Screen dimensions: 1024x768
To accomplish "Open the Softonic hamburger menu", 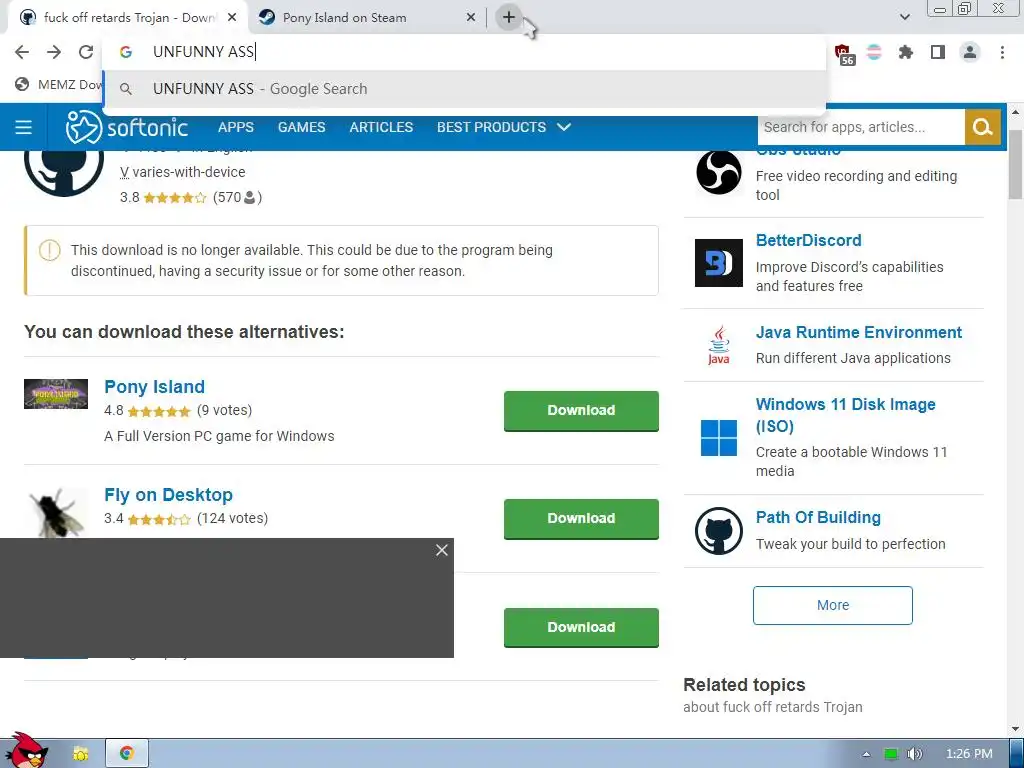I will (x=24, y=127).
